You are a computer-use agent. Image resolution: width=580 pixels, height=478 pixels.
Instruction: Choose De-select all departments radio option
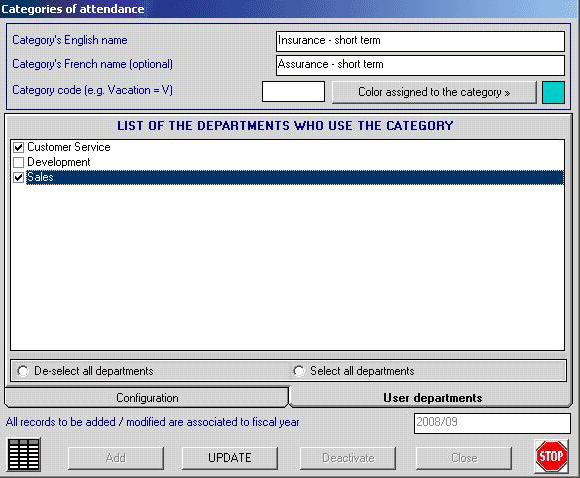pos(23,371)
